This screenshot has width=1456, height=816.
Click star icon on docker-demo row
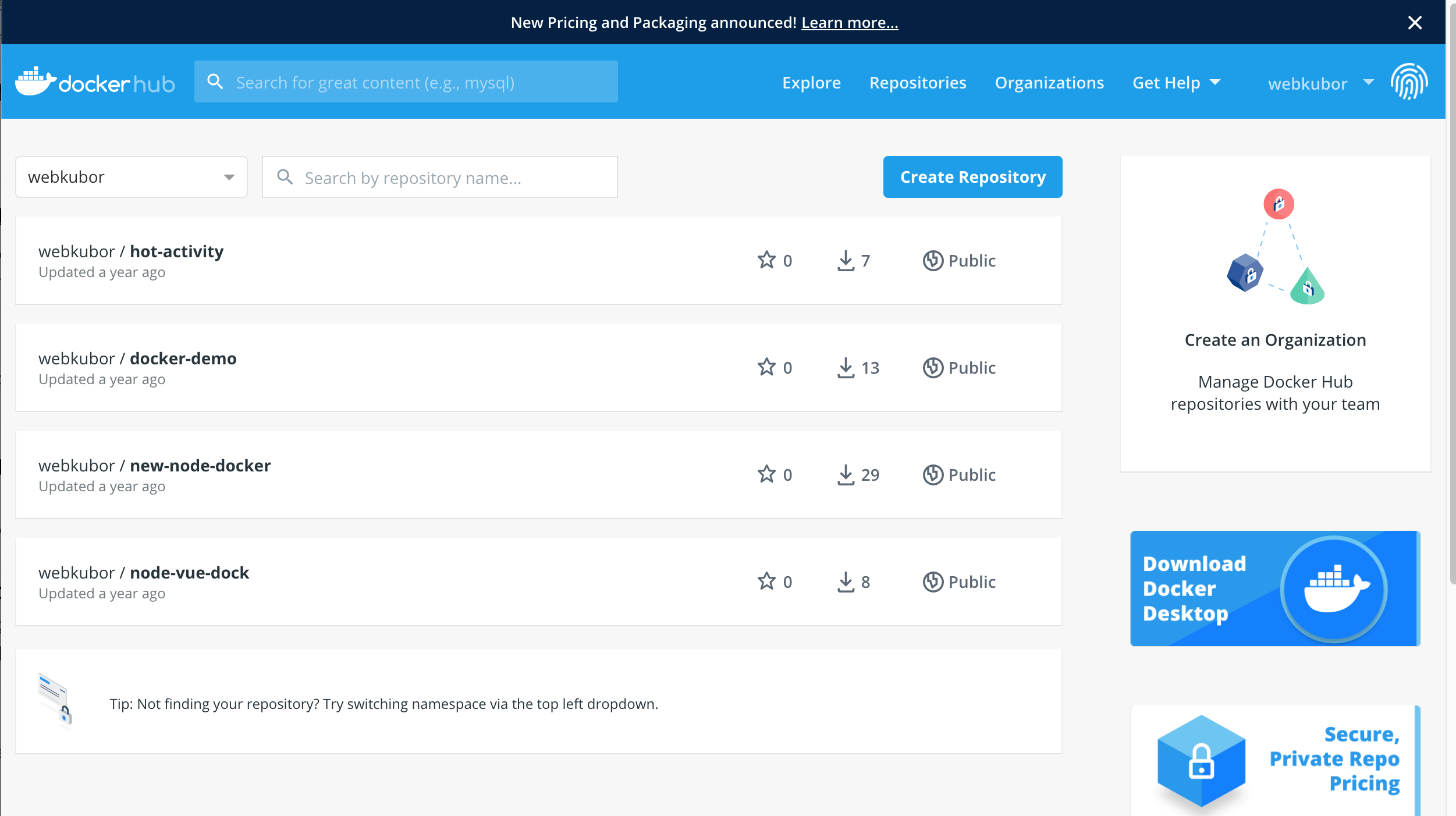766,367
